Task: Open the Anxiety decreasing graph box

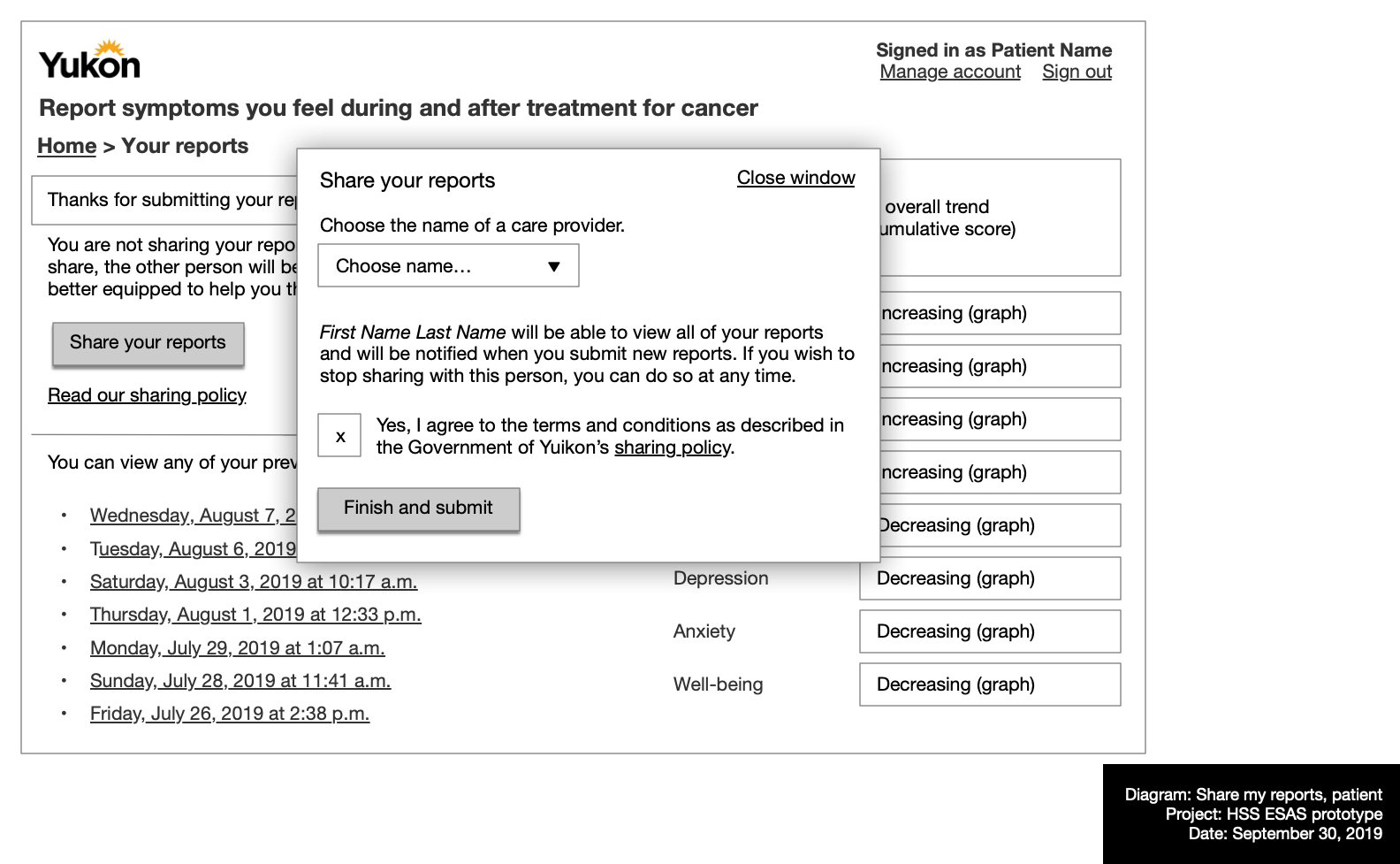Action: coord(990,631)
